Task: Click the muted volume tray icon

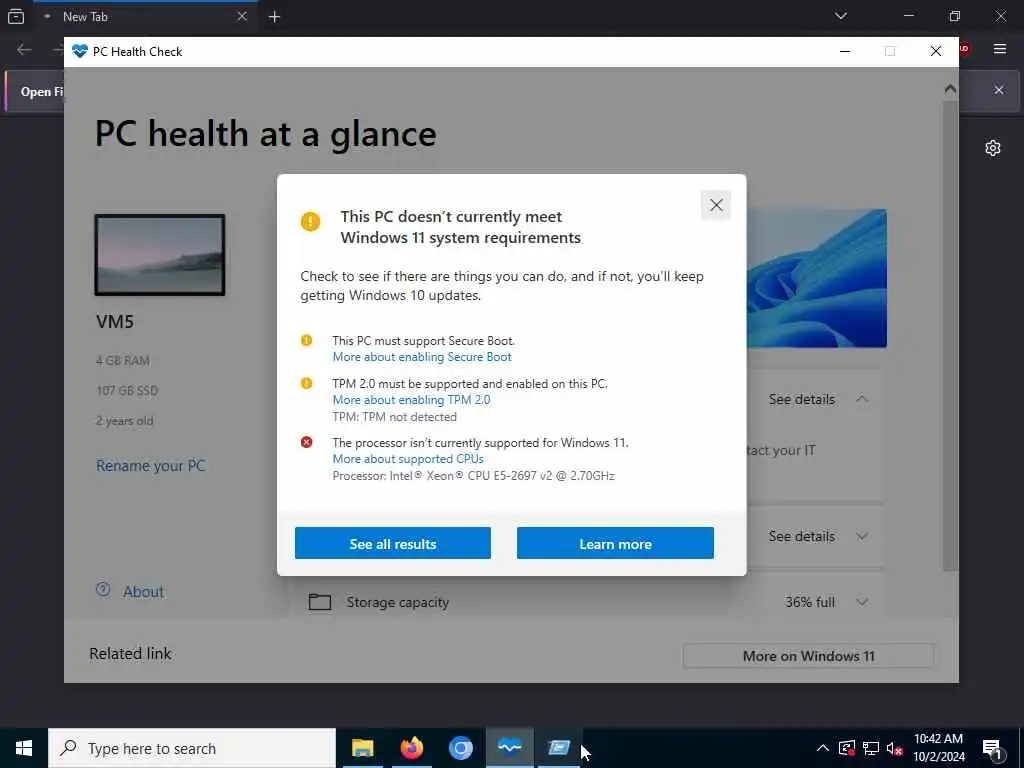Action: [x=895, y=748]
